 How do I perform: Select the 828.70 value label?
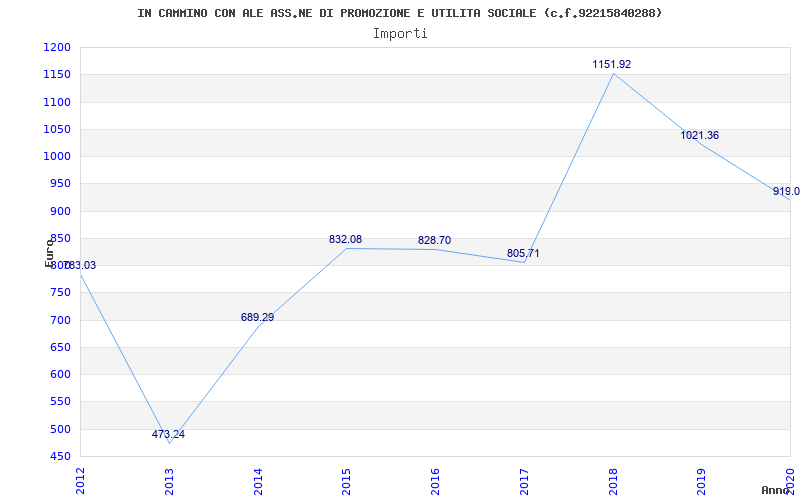pos(434,240)
